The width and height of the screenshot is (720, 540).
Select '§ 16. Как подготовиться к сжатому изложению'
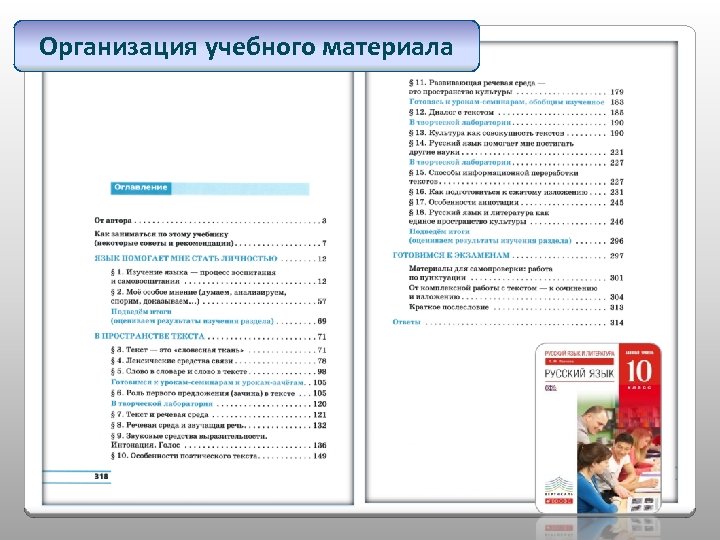(x=516, y=192)
